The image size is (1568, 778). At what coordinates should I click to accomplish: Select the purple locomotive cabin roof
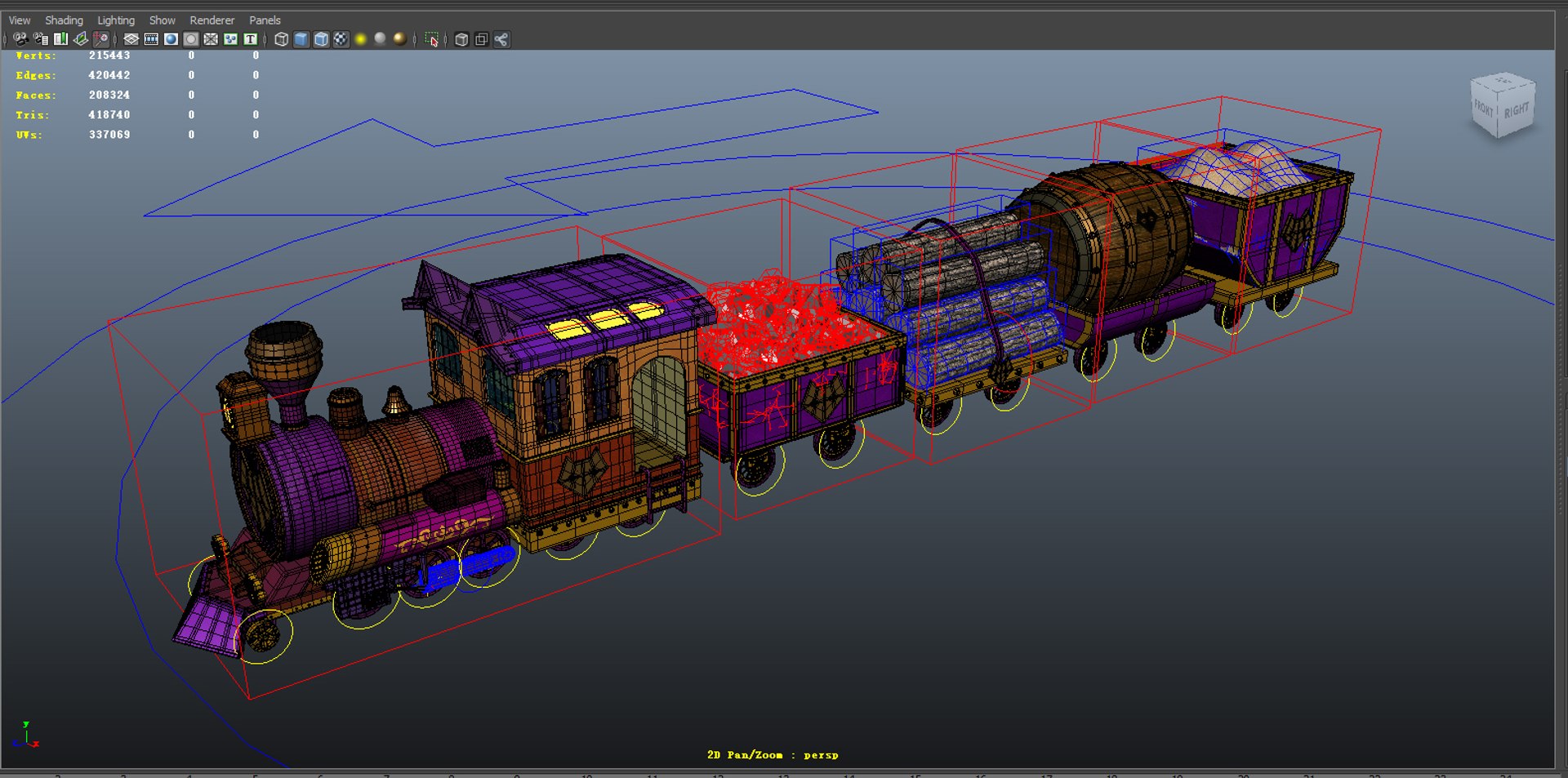coord(588,306)
